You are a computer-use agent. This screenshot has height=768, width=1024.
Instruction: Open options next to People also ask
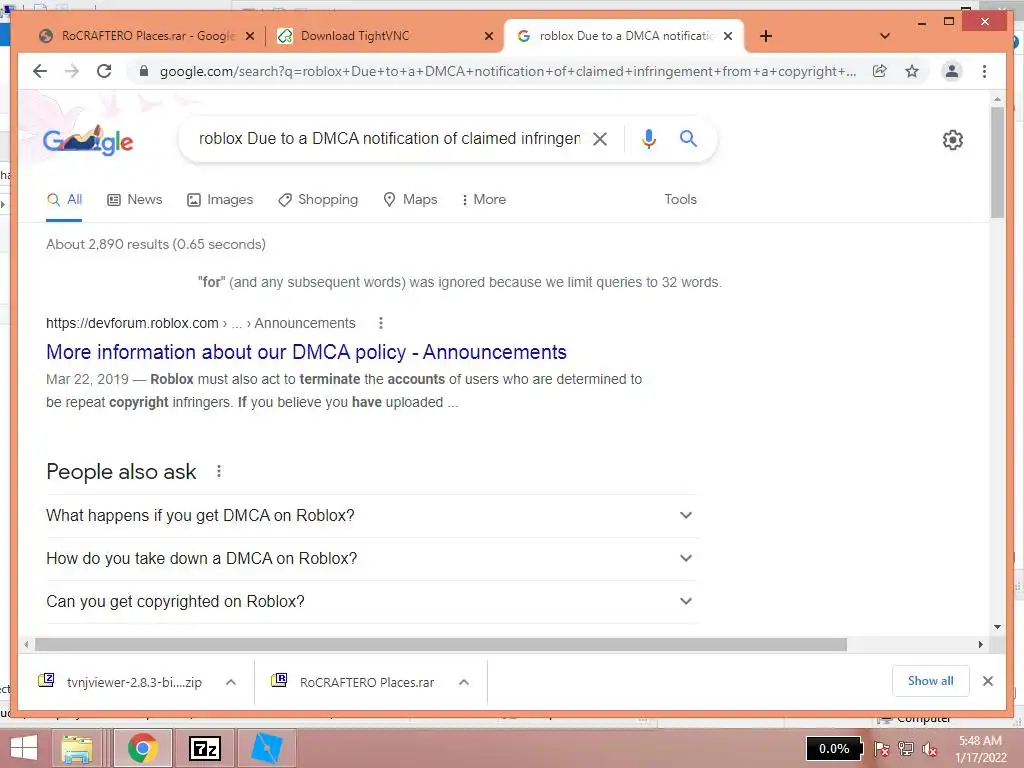pos(219,472)
